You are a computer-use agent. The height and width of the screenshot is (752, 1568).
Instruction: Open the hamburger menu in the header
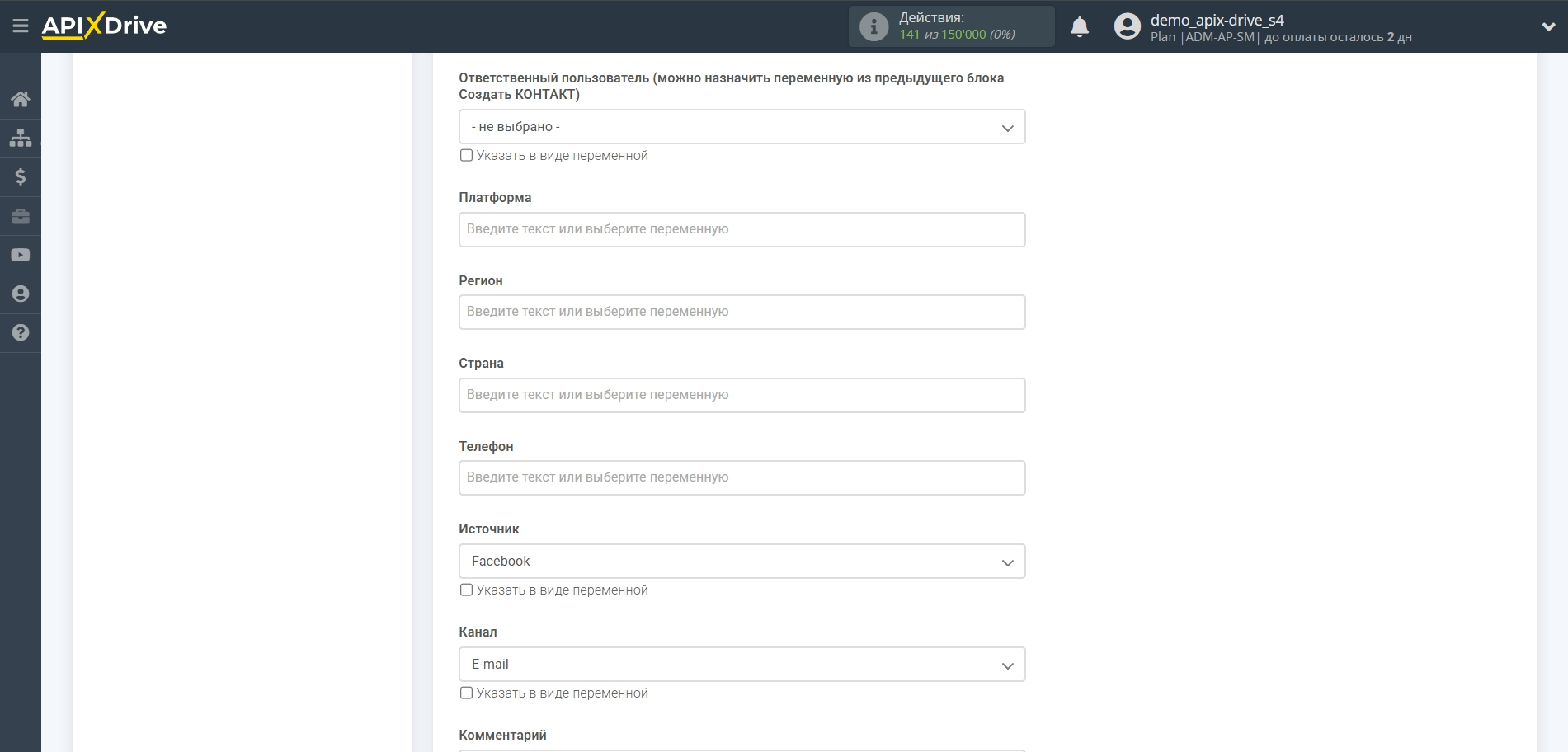pos(21,26)
